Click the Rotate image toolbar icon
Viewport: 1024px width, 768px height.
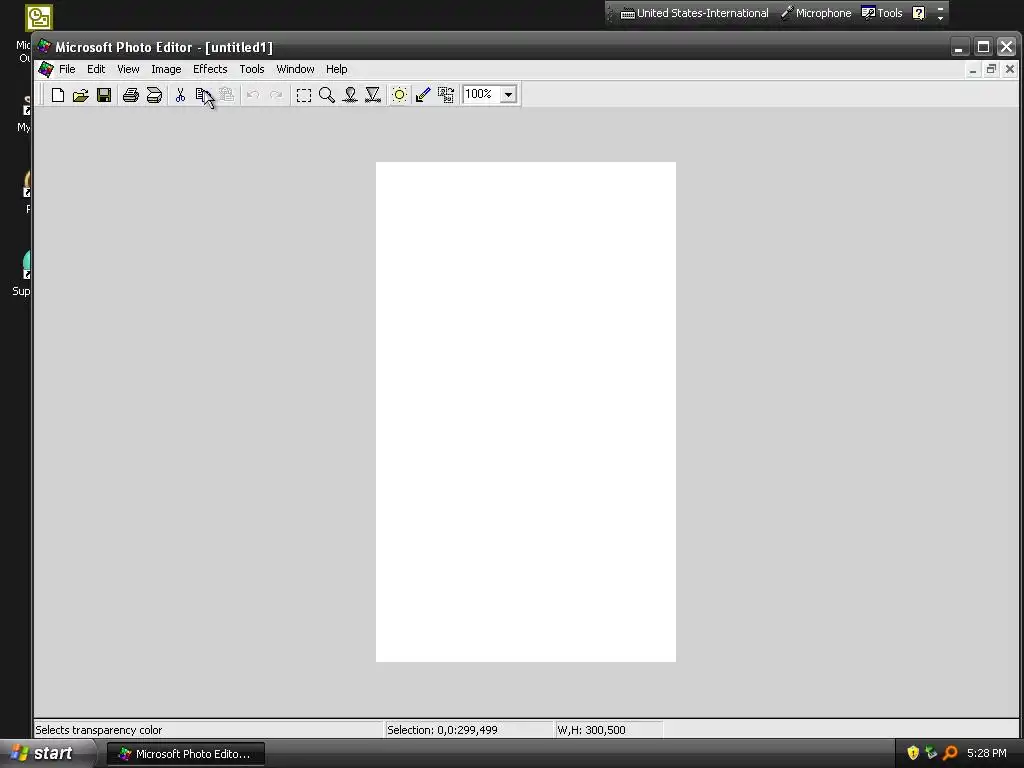(446, 95)
